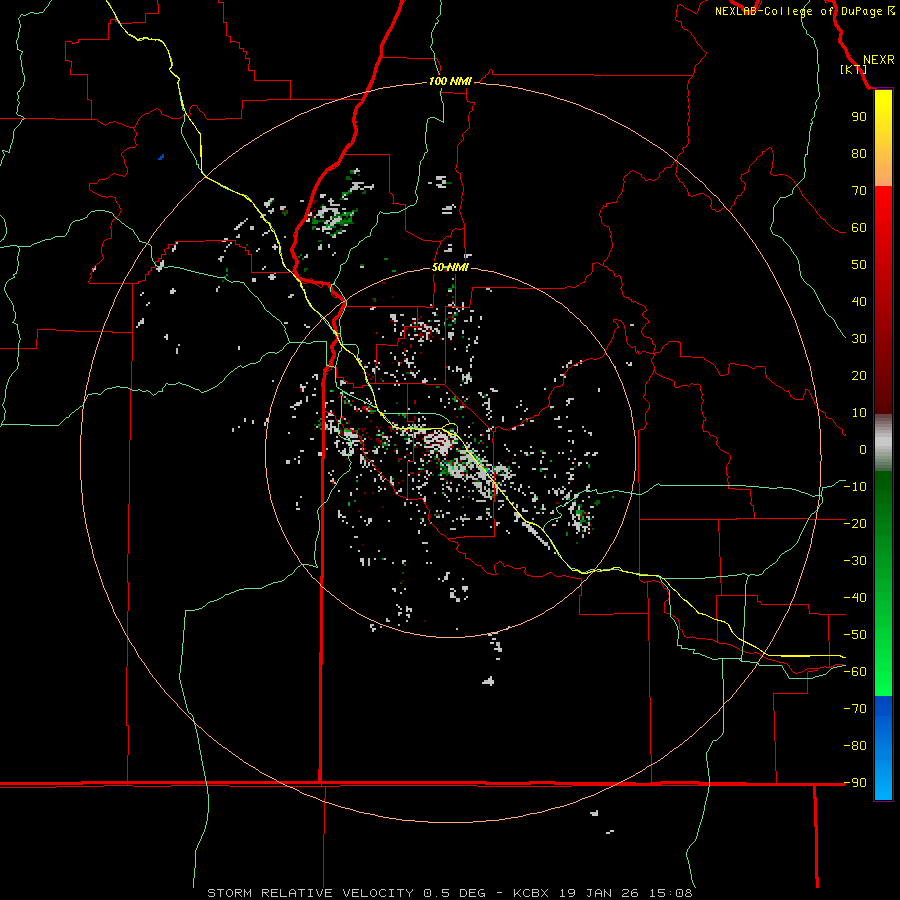900x900 pixels.
Task: Click the 40 value on the velocity scale
Action: (x=859, y=301)
